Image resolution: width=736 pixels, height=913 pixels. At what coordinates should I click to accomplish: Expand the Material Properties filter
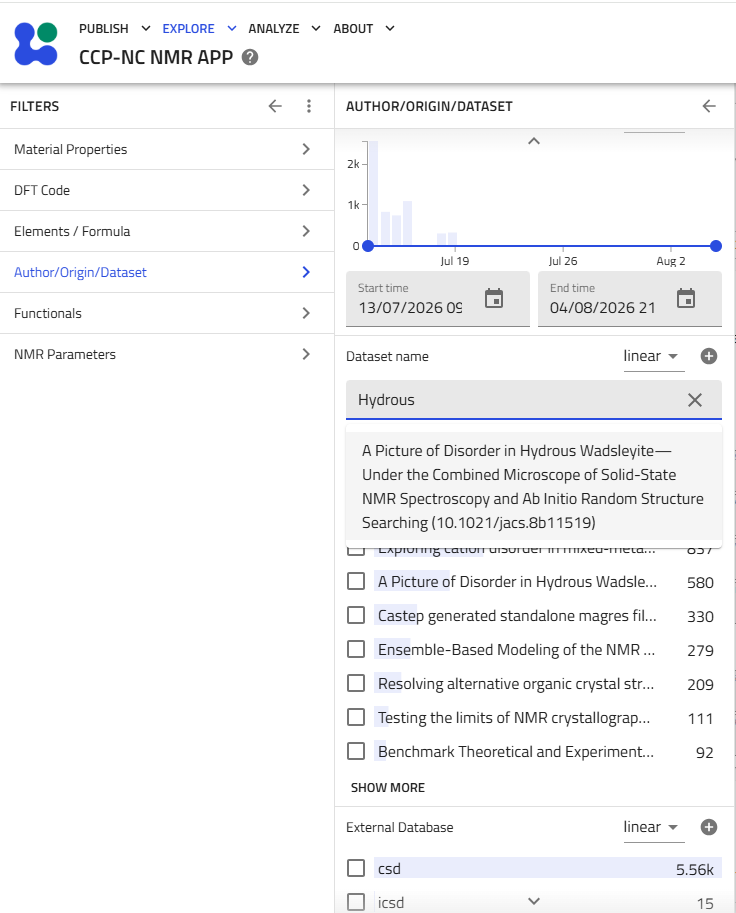[167, 149]
